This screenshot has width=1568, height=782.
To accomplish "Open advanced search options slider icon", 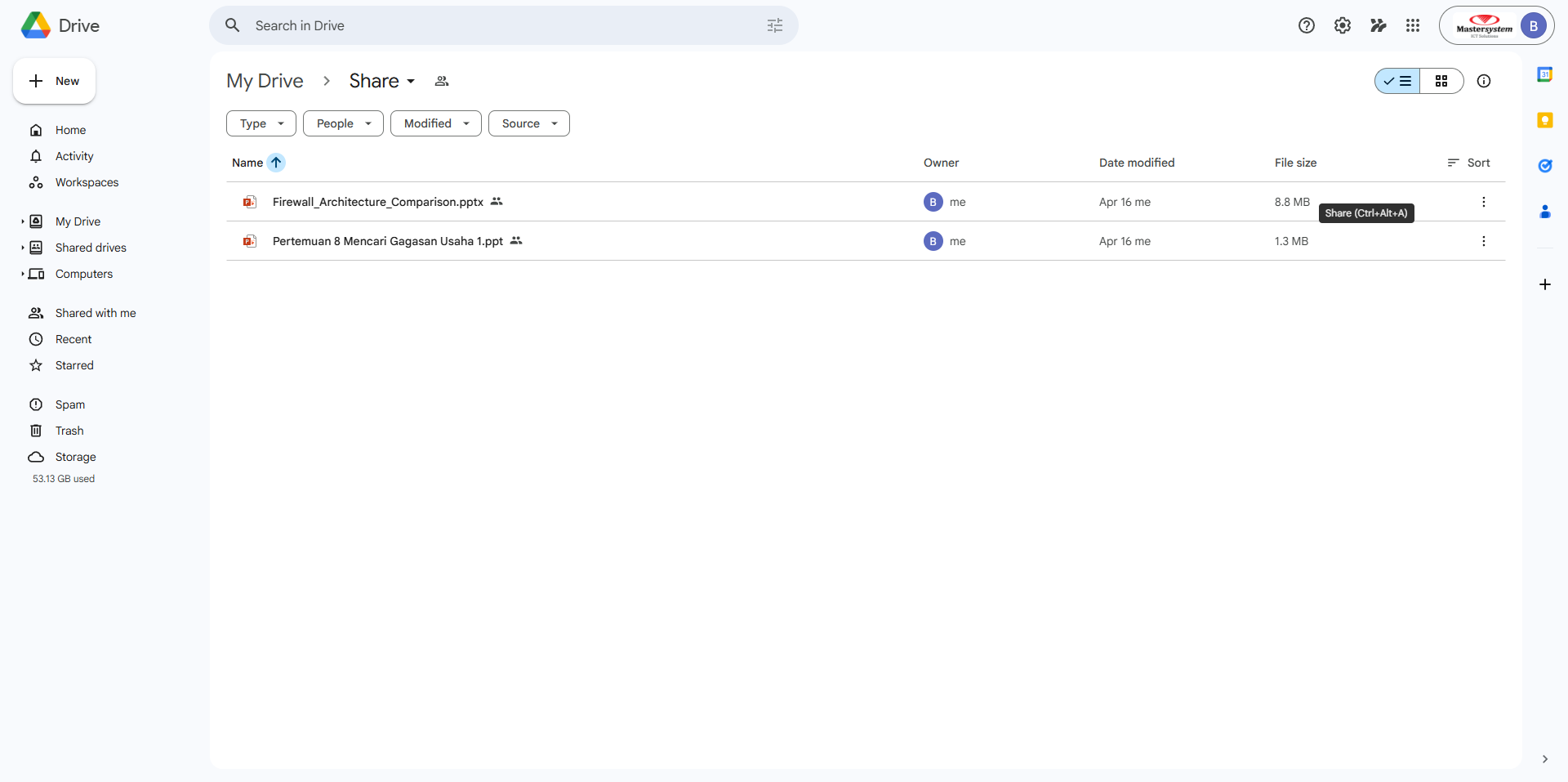I will (775, 25).
